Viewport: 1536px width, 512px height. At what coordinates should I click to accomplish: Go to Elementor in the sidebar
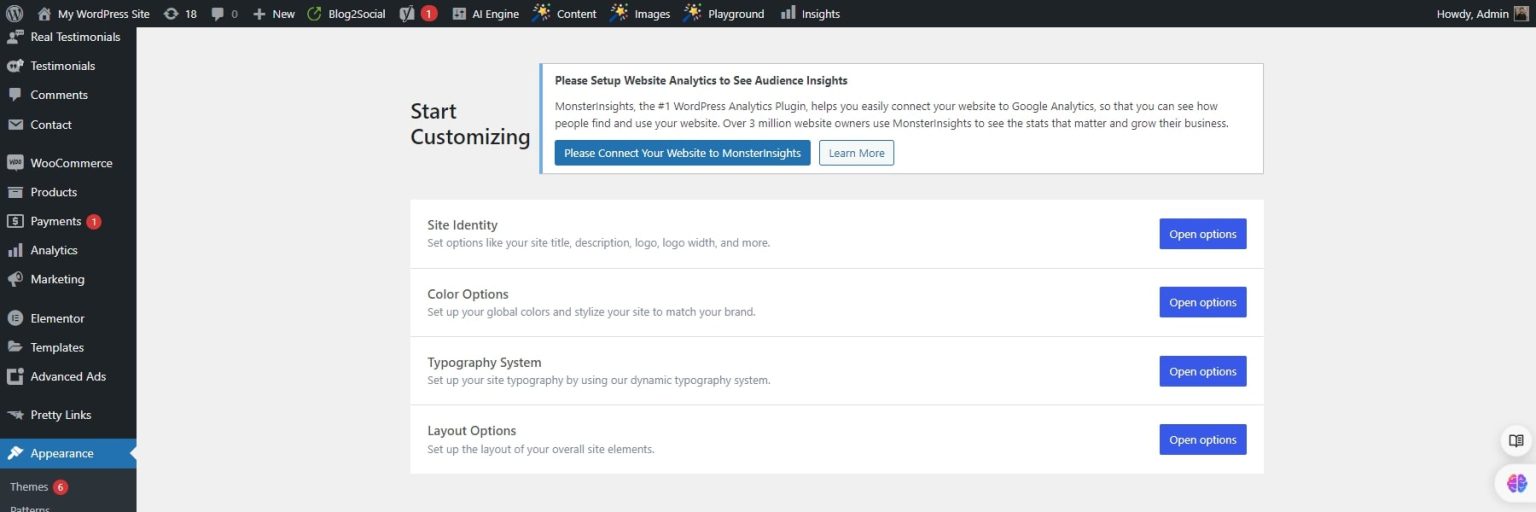(57, 318)
